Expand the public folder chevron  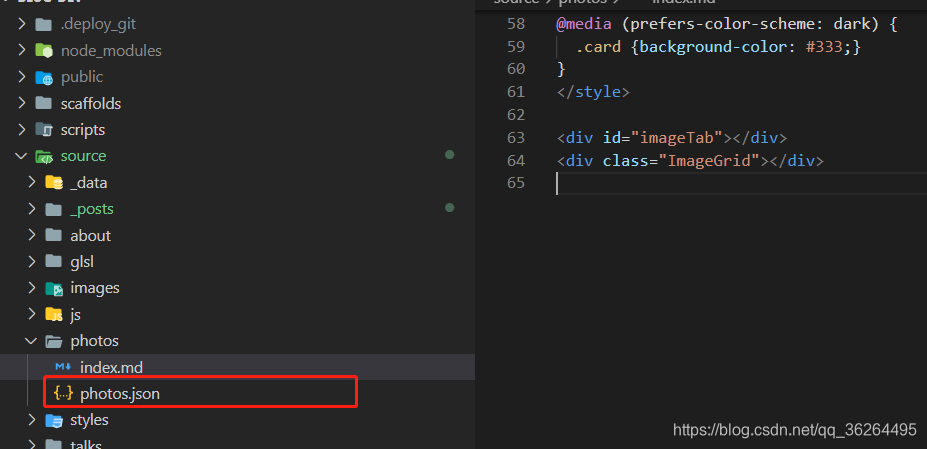click(x=22, y=77)
